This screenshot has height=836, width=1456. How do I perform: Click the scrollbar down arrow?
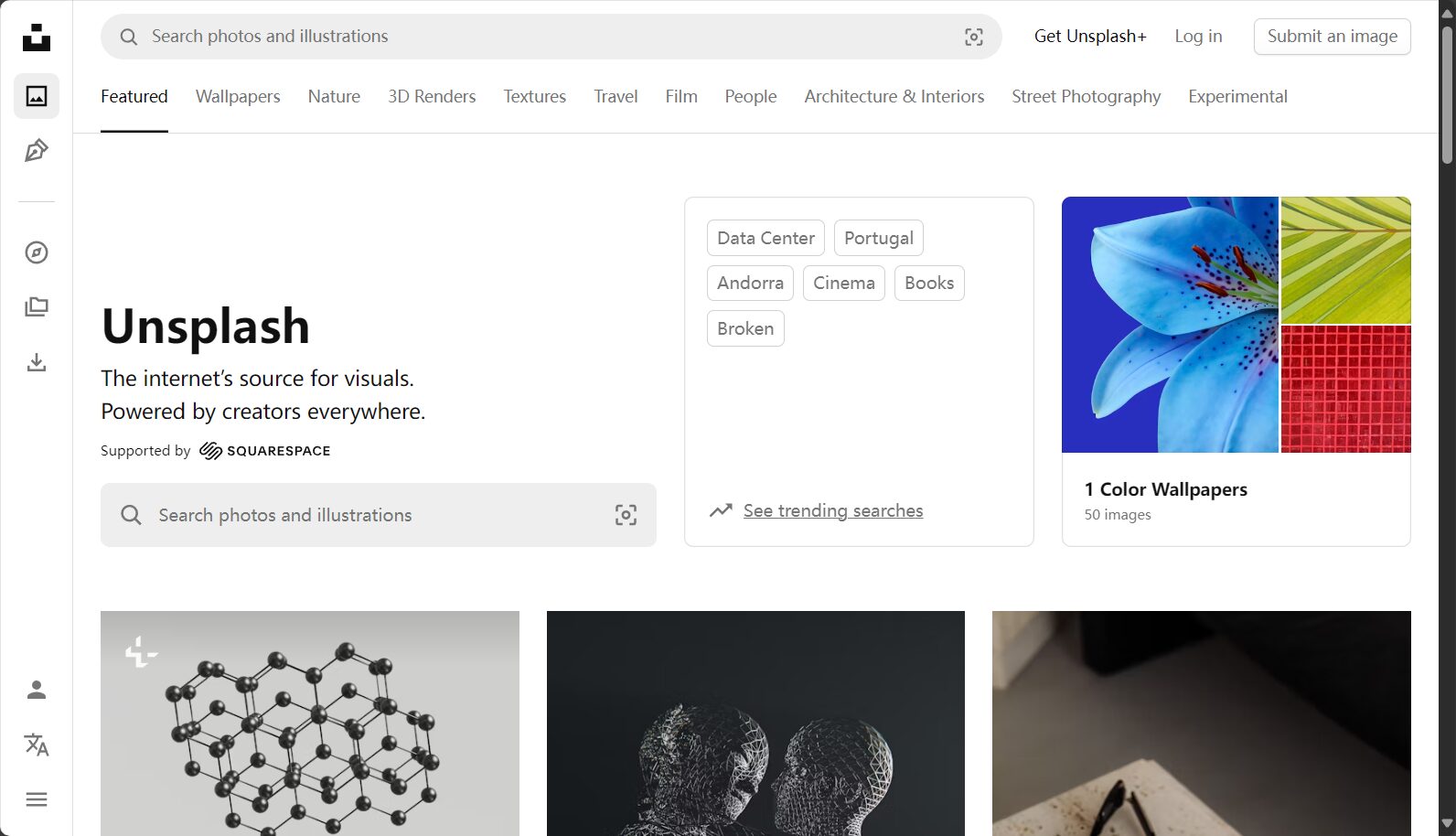pos(1447,824)
